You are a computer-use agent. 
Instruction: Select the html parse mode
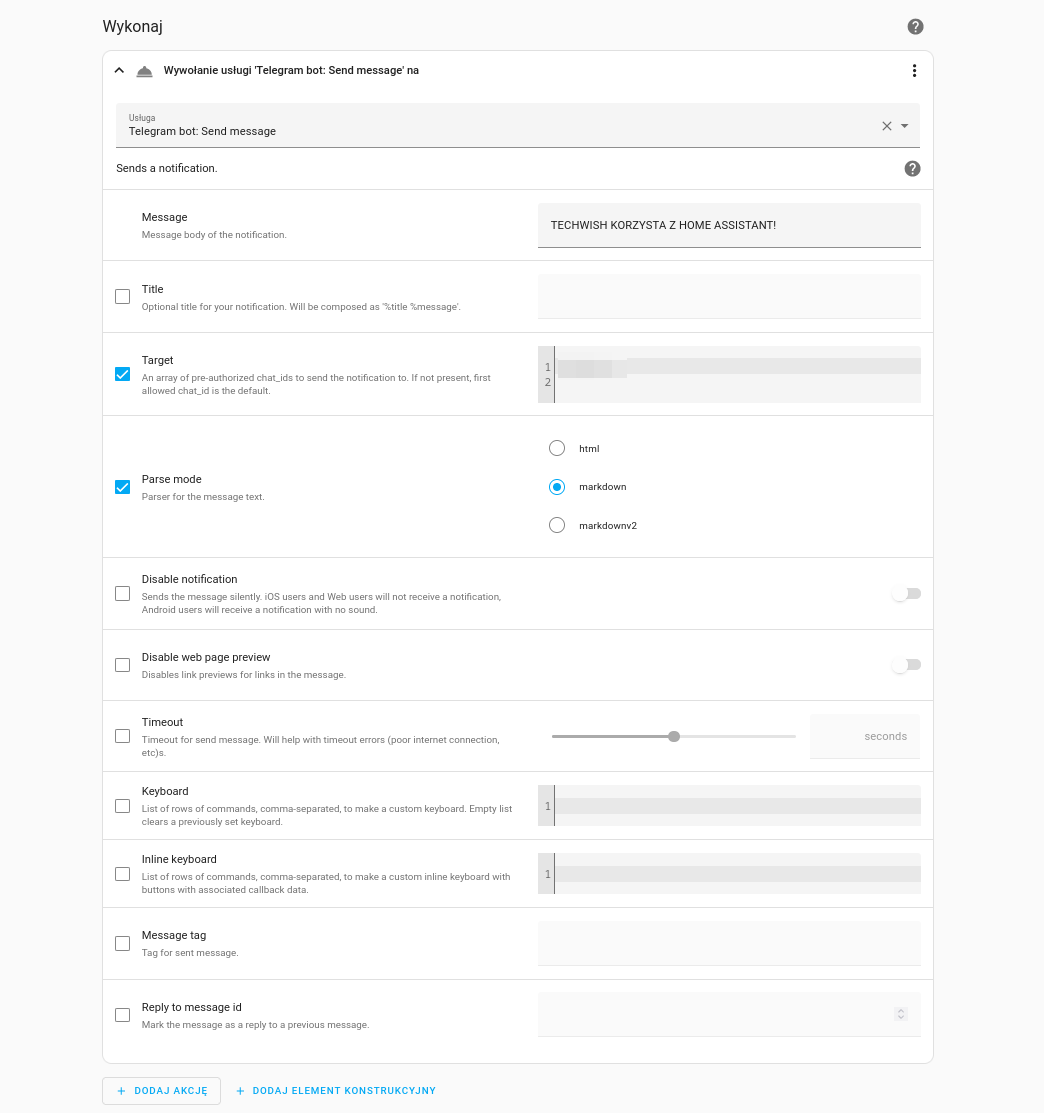pyautogui.click(x=557, y=448)
